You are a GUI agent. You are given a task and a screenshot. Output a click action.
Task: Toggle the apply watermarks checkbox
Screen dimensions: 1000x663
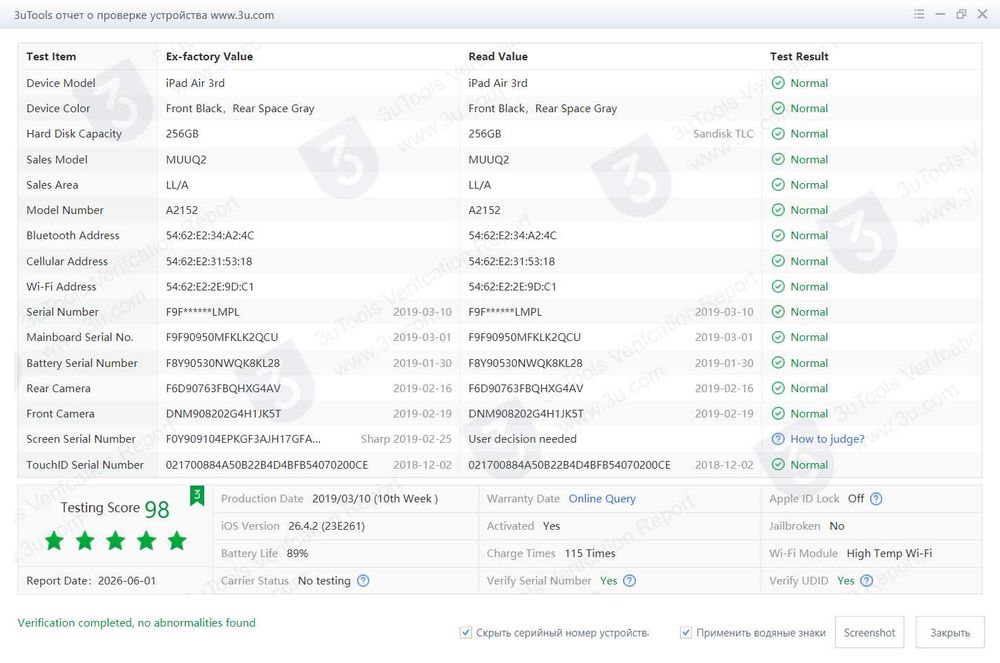(x=686, y=632)
